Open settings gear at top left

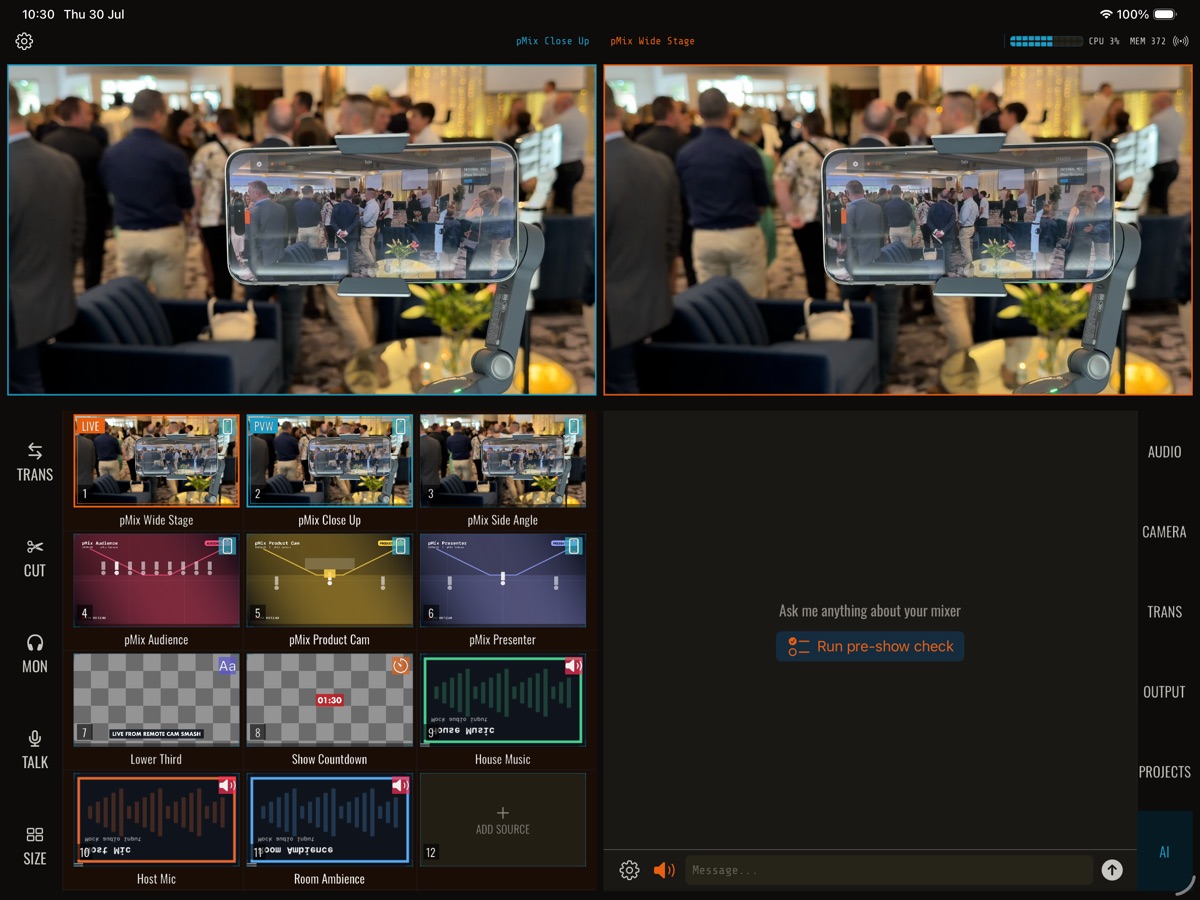pos(24,41)
